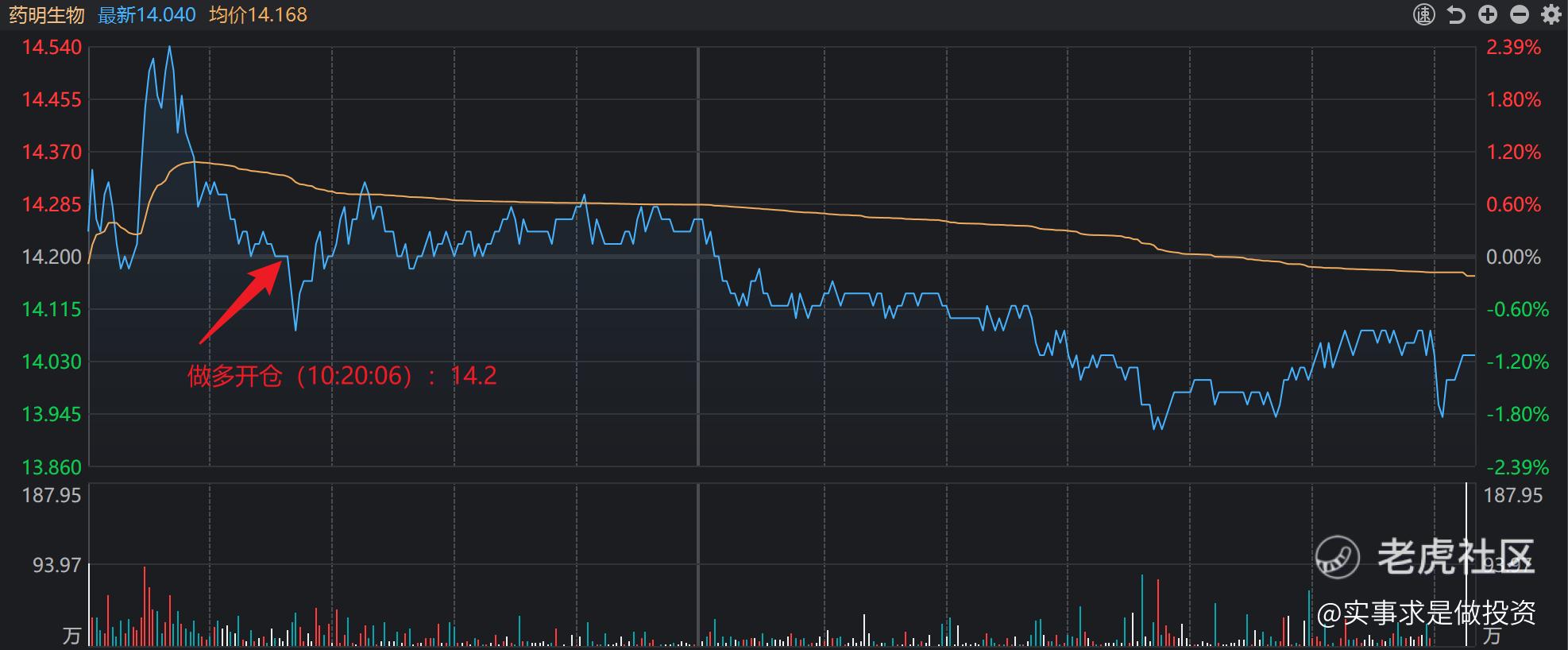Zoom in with the plus icon
Image resolution: width=1568 pixels, height=650 pixels.
click(1488, 14)
